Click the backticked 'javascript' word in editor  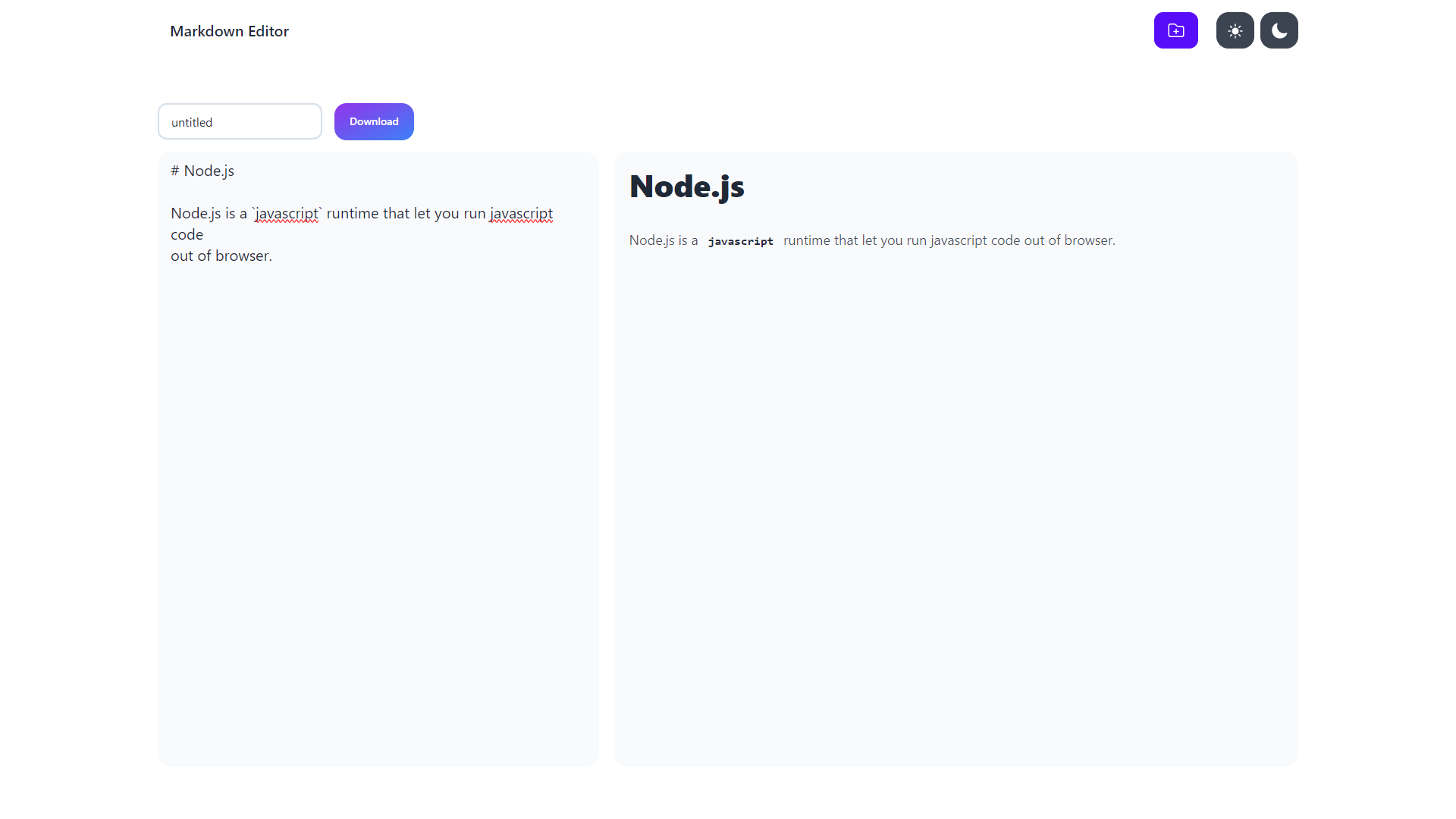[287, 214]
